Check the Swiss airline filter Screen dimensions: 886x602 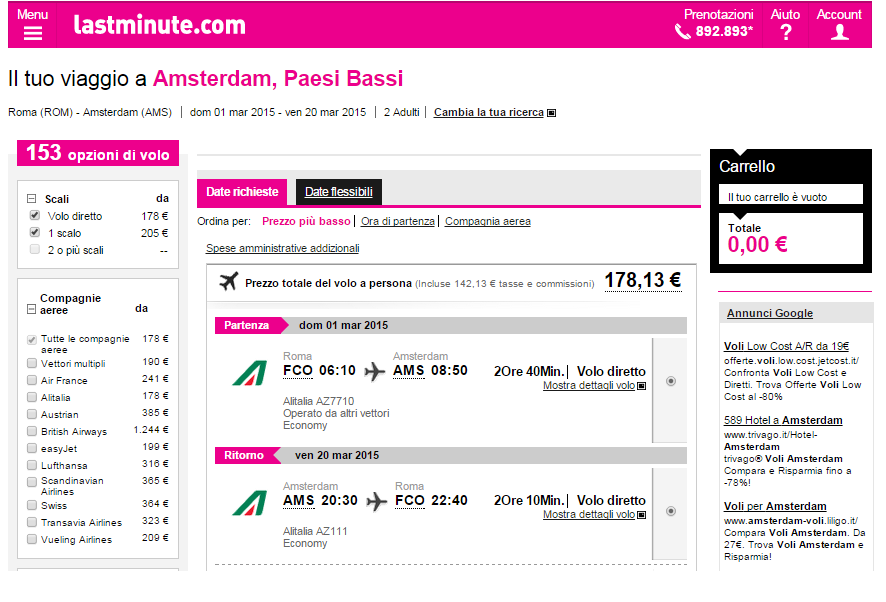(32, 505)
